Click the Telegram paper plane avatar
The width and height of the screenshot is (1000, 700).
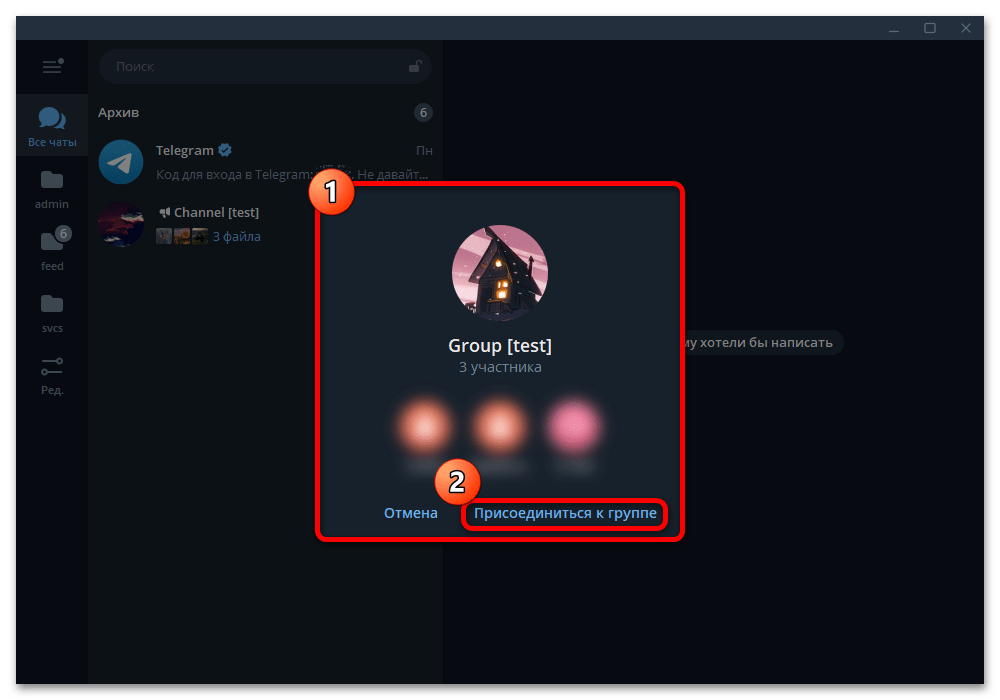(x=121, y=162)
